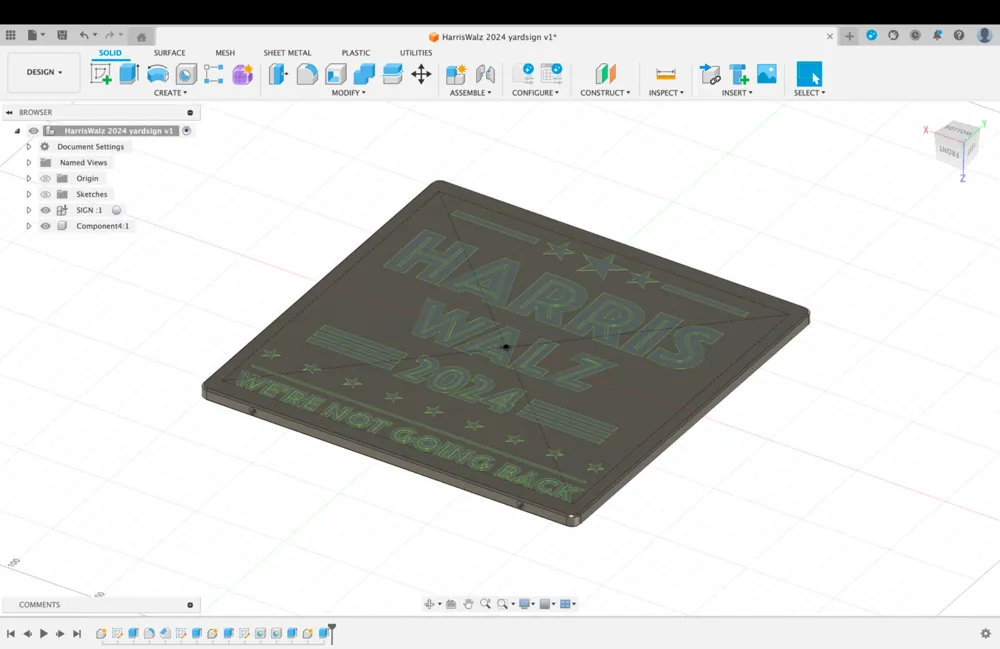Click the Insert Derive icon

(710, 74)
